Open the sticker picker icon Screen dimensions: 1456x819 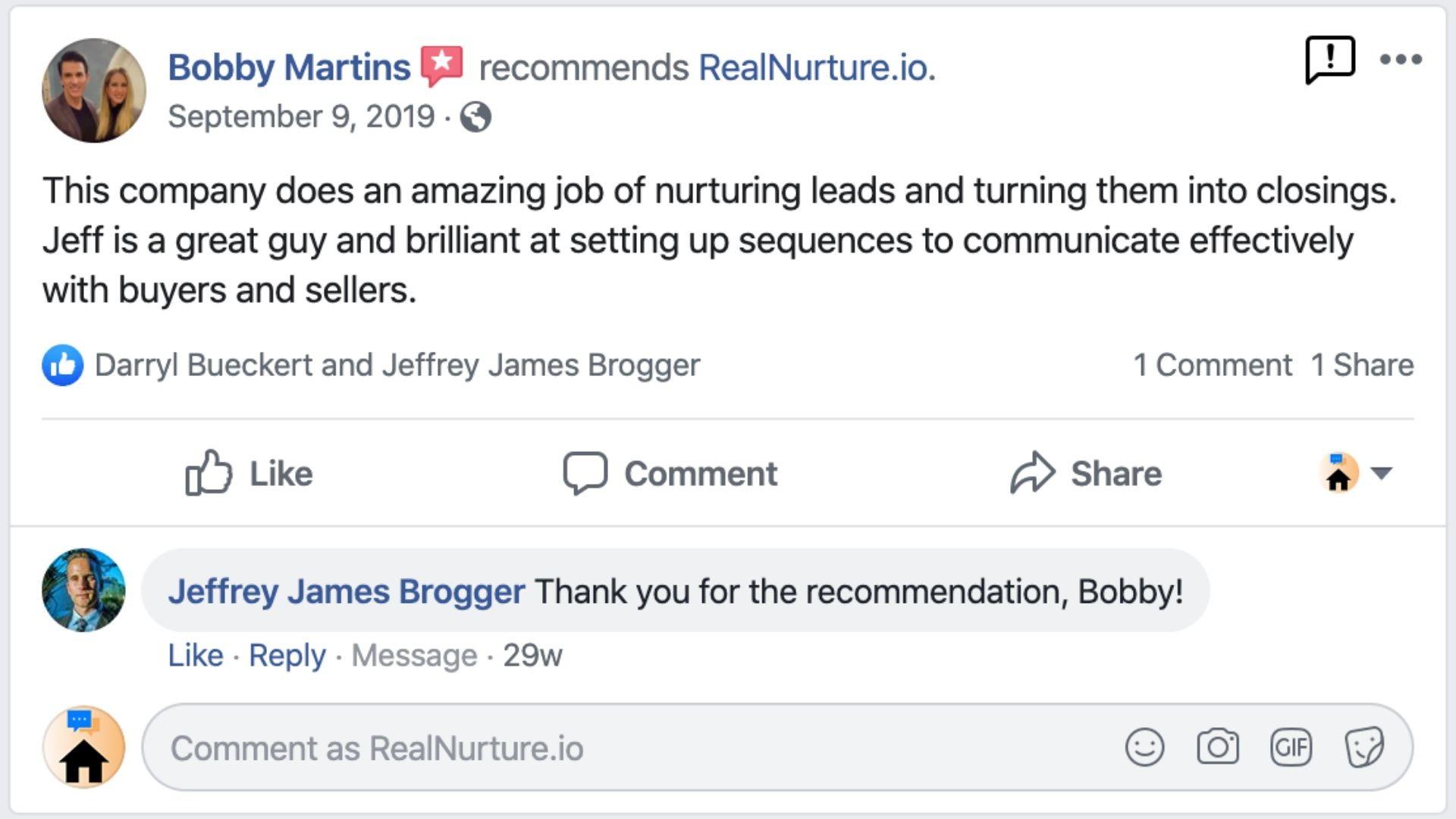[1364, 748]
